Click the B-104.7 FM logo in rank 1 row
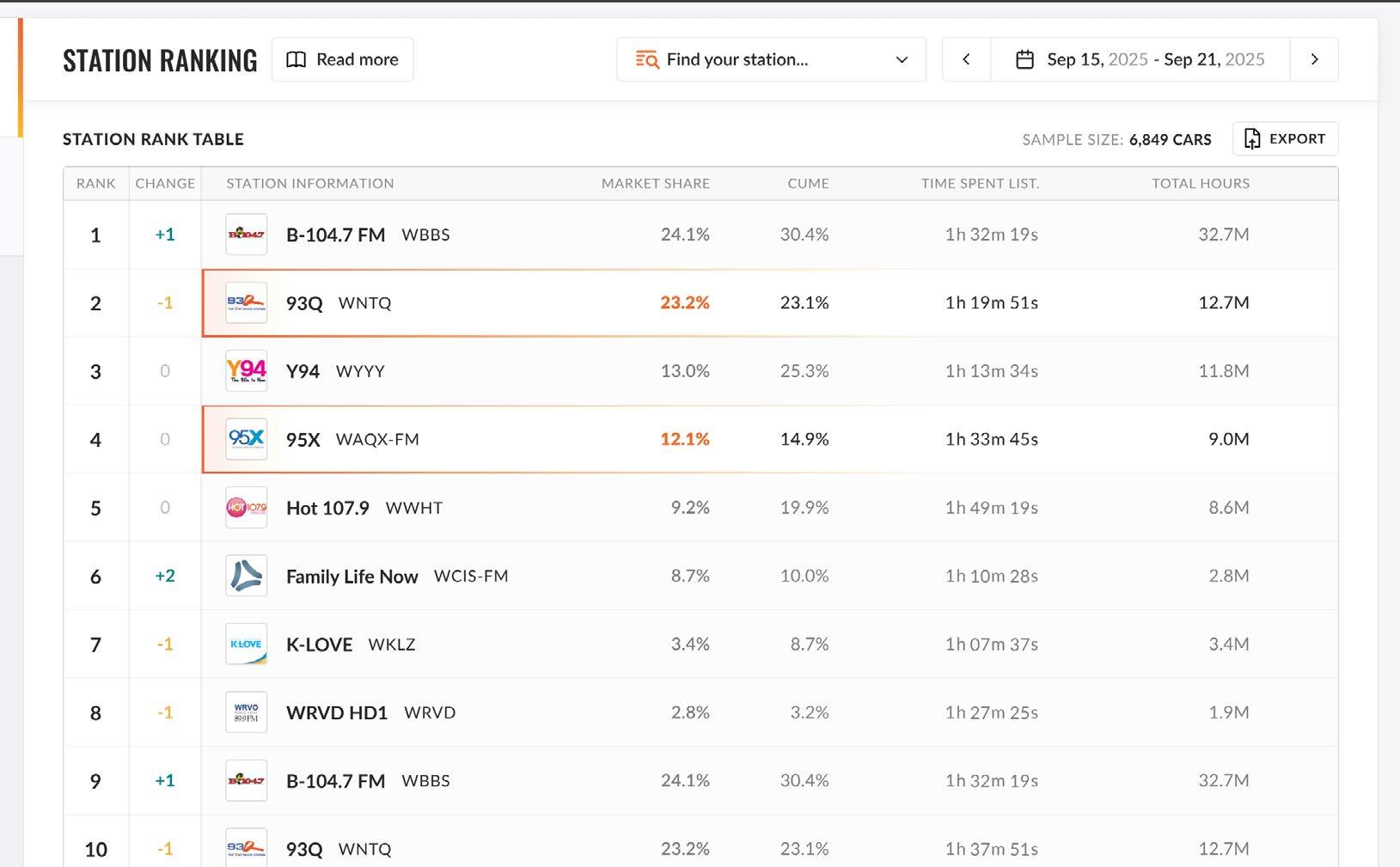The width and height of the screenshot is (1400, 867). (x=246, y=235)
